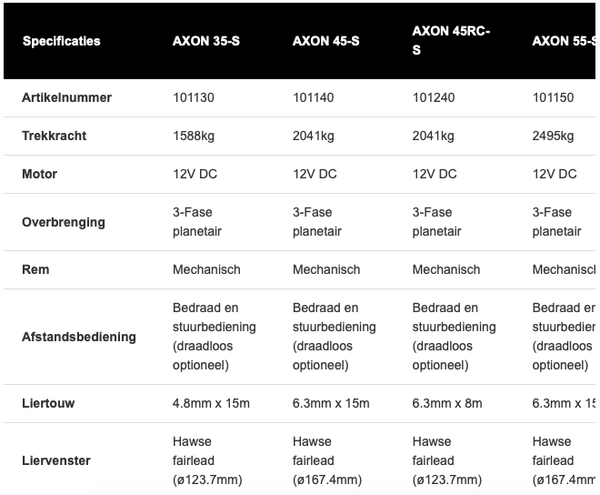This screenshot has width=600, height=495.
Task: Select the Artikelnummer row label
Action: click(67, 98)
